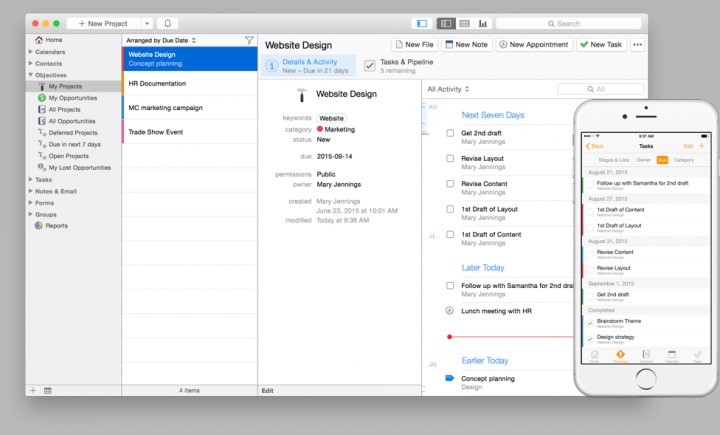The height and width of the screenshot is (435, 720).
Task: Select All Opportunities in the sidebar
Action: [x=72, y=121]
